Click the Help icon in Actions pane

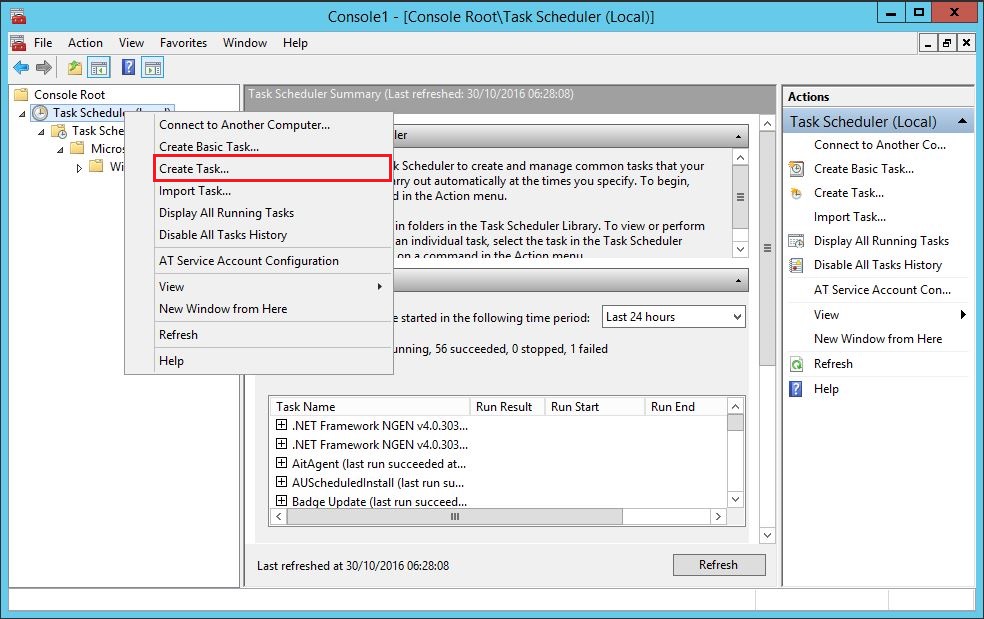click(x=796, y=389)
